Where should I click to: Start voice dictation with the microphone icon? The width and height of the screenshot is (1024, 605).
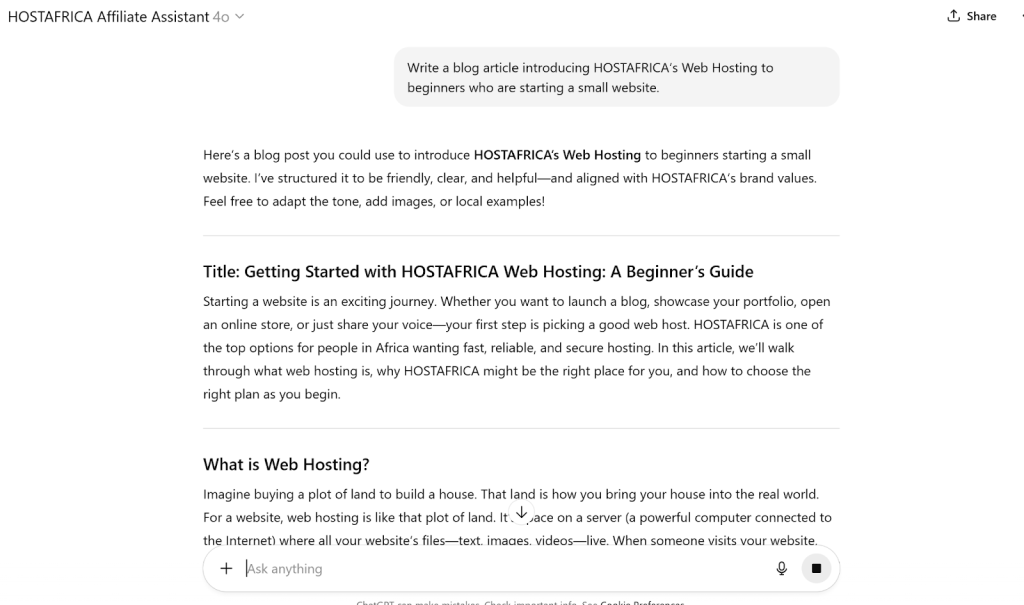(782, 568)
